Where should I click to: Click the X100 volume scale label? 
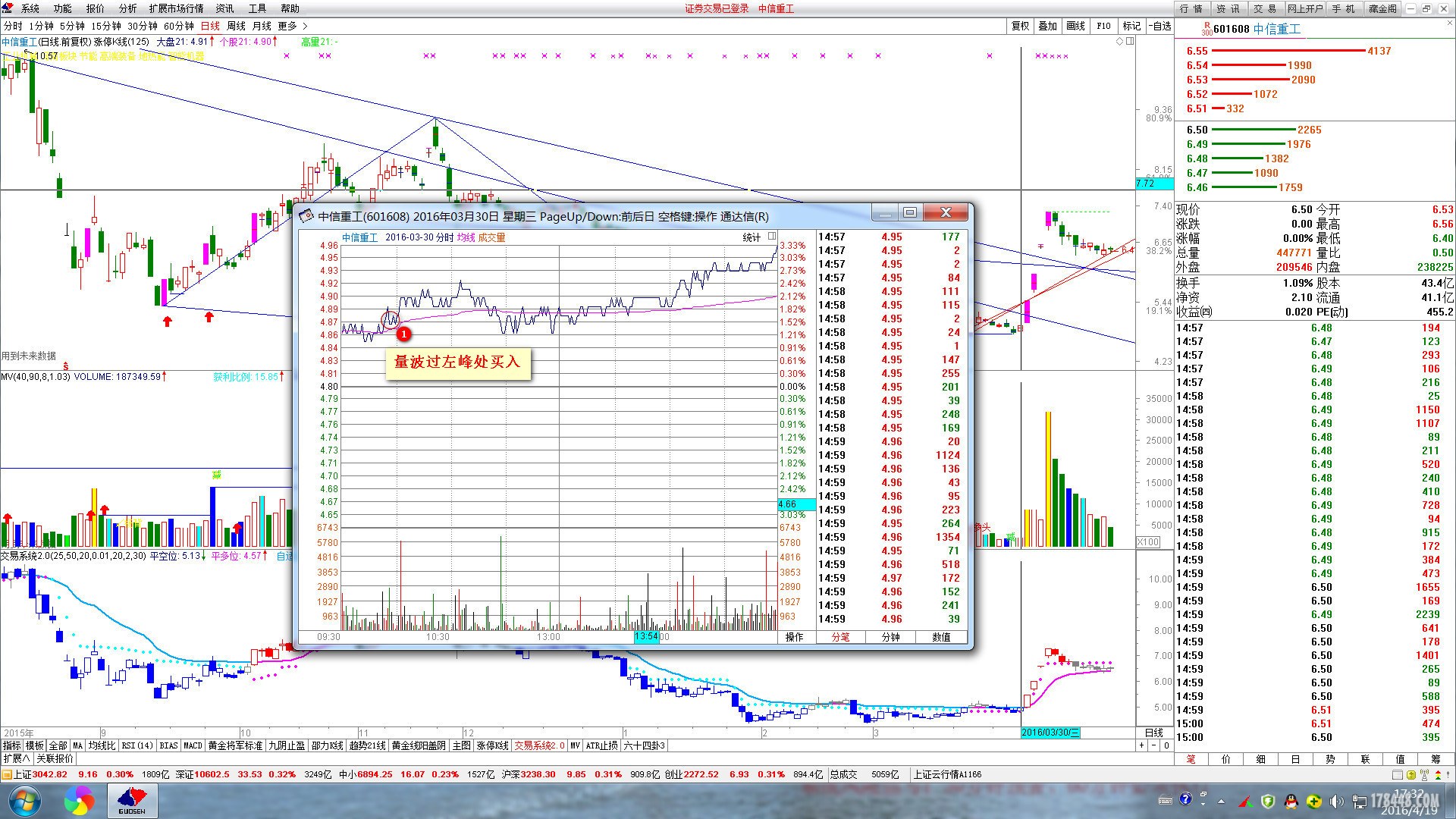pyautogui.click(x=1148, y=541)
